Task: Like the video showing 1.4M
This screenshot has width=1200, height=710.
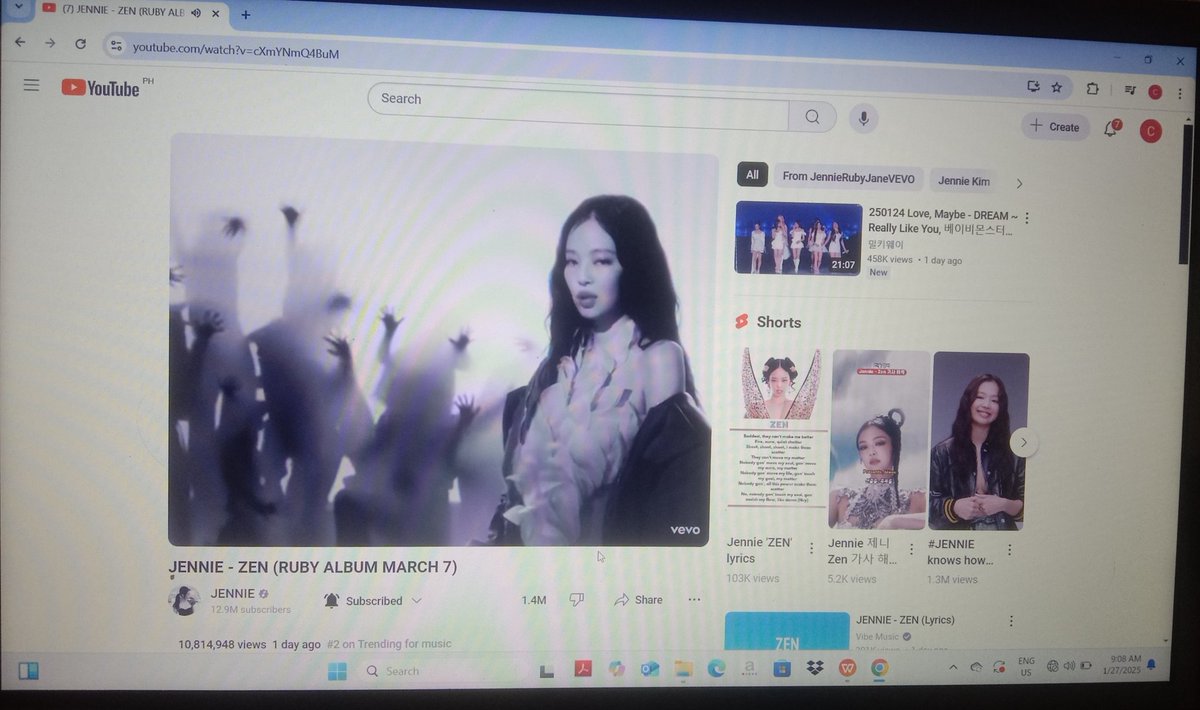Action: (533, 600)
